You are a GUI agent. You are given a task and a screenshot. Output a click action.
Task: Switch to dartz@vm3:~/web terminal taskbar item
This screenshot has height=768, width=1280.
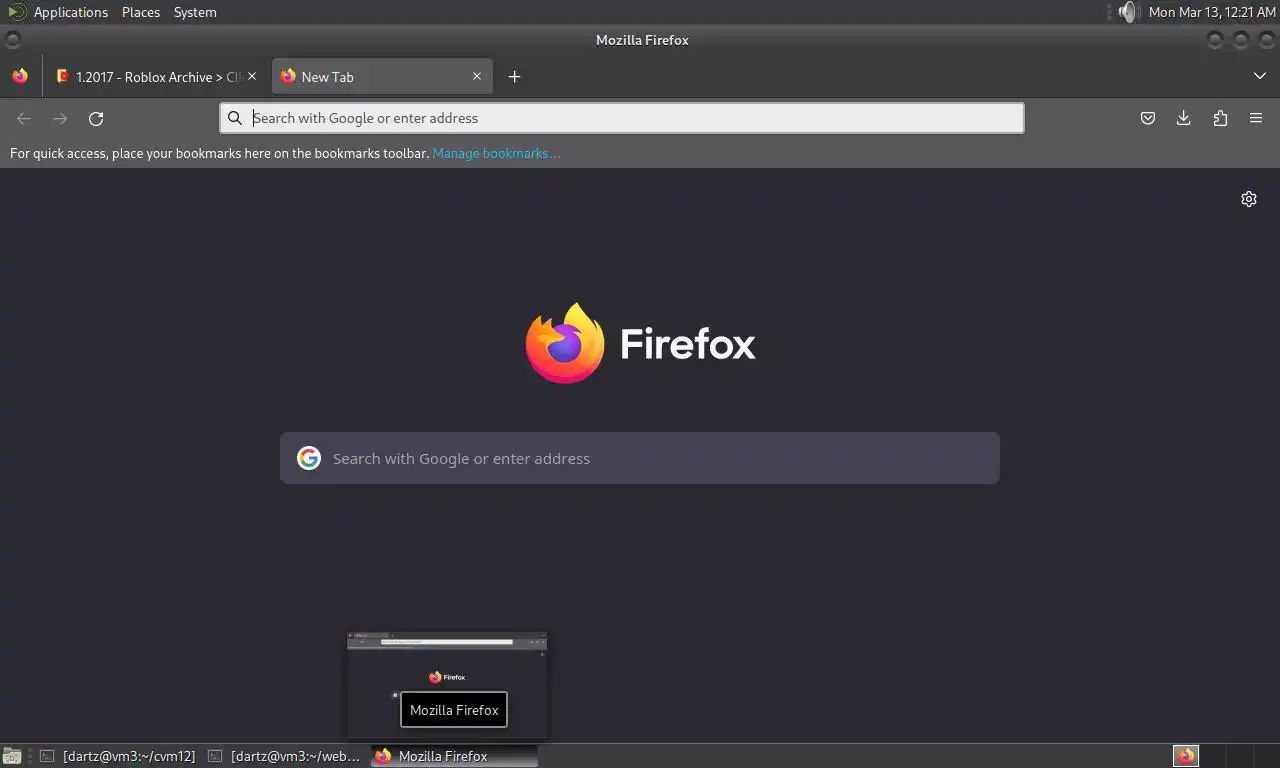[x=286, y=756]
